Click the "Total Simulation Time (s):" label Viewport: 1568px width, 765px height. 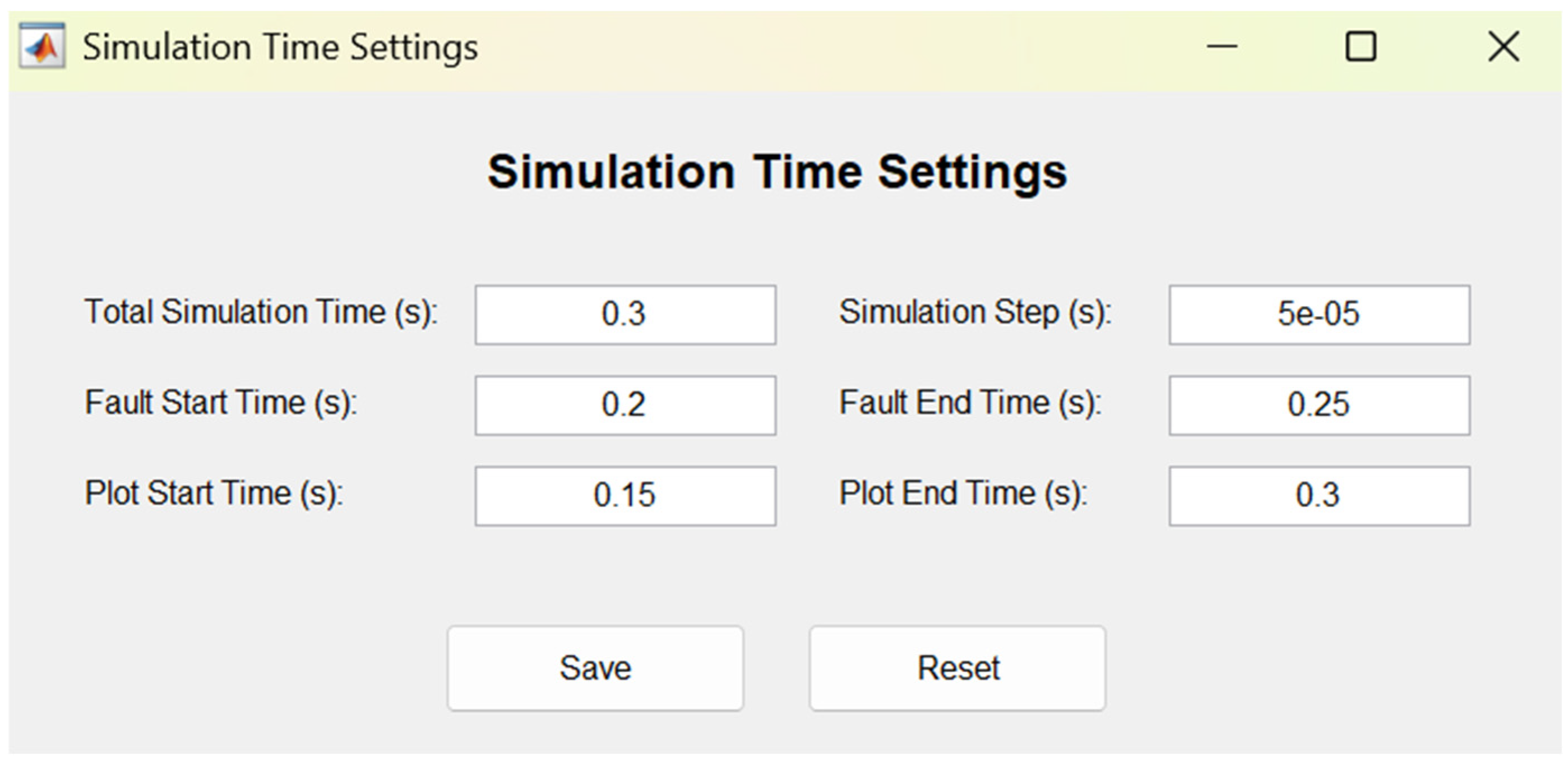[261, 312]
